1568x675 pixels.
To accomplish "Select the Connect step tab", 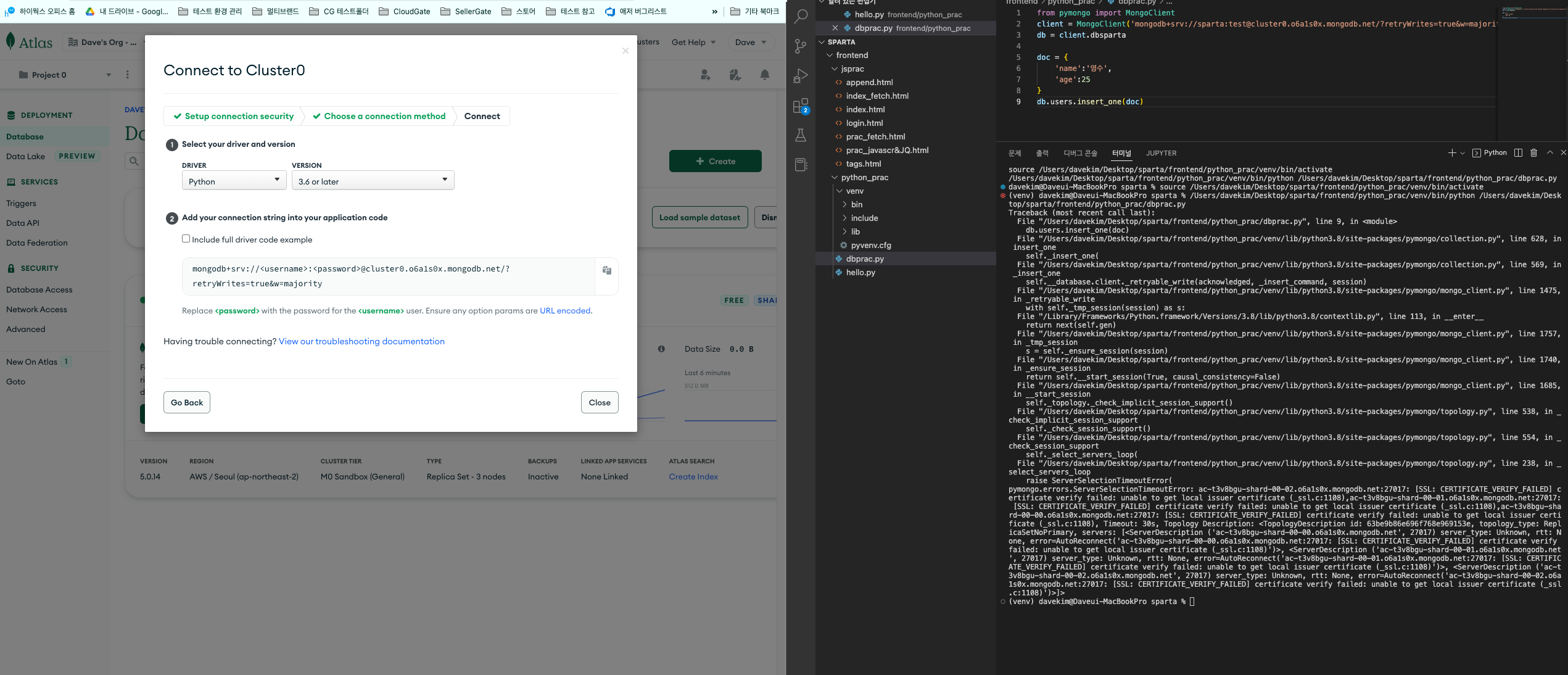I will (x=482, y=116).
